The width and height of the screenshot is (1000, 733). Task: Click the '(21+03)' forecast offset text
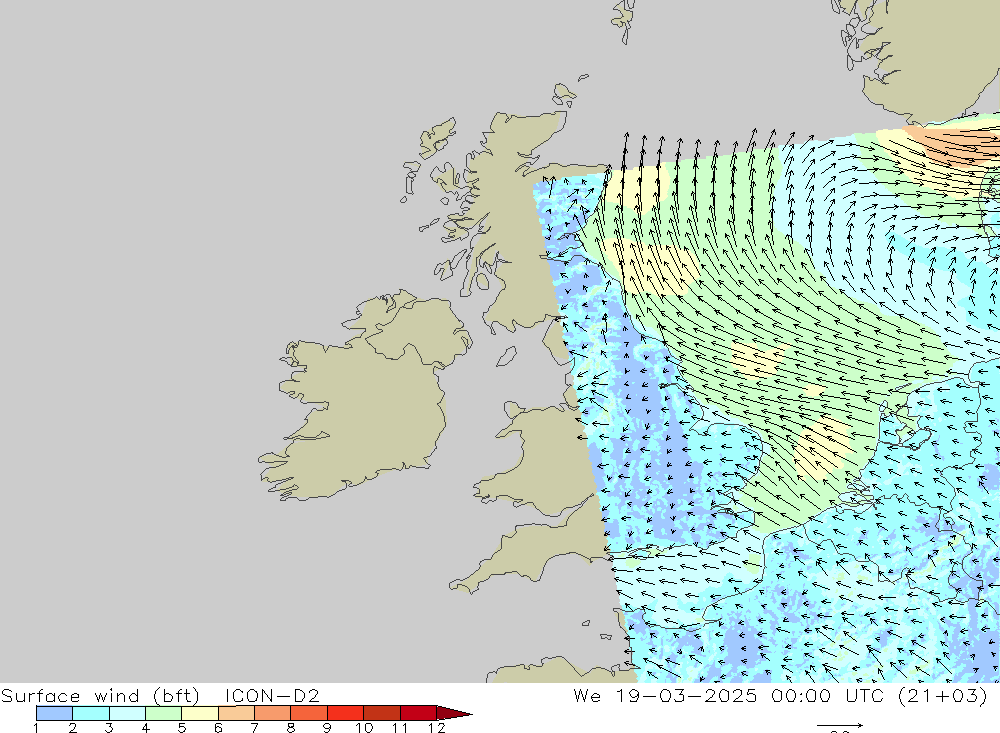click(943, 695)
